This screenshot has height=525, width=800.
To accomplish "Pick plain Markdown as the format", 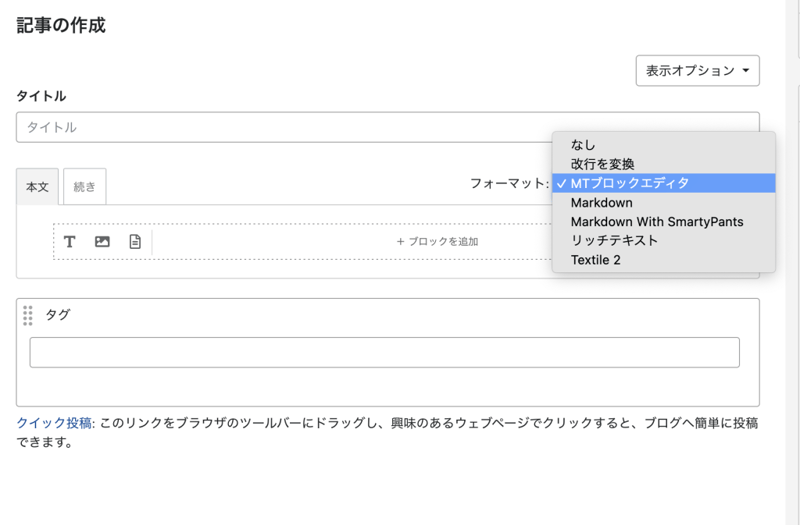I will 601,203.
